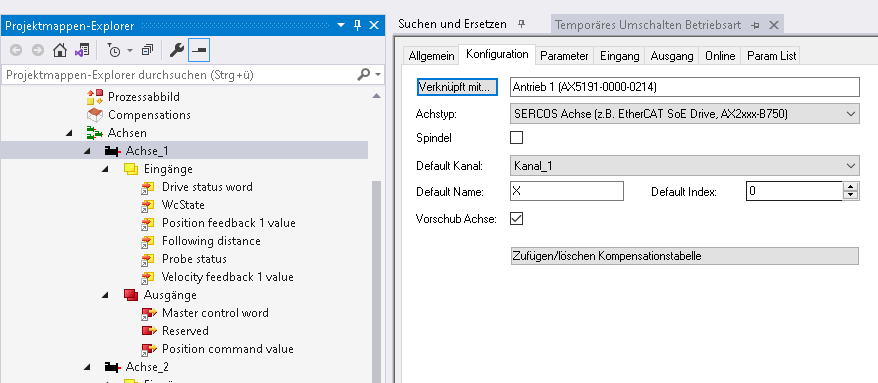Click the Forward navigation arrow icon
The image size is (878, 383).
coord(38,50)
